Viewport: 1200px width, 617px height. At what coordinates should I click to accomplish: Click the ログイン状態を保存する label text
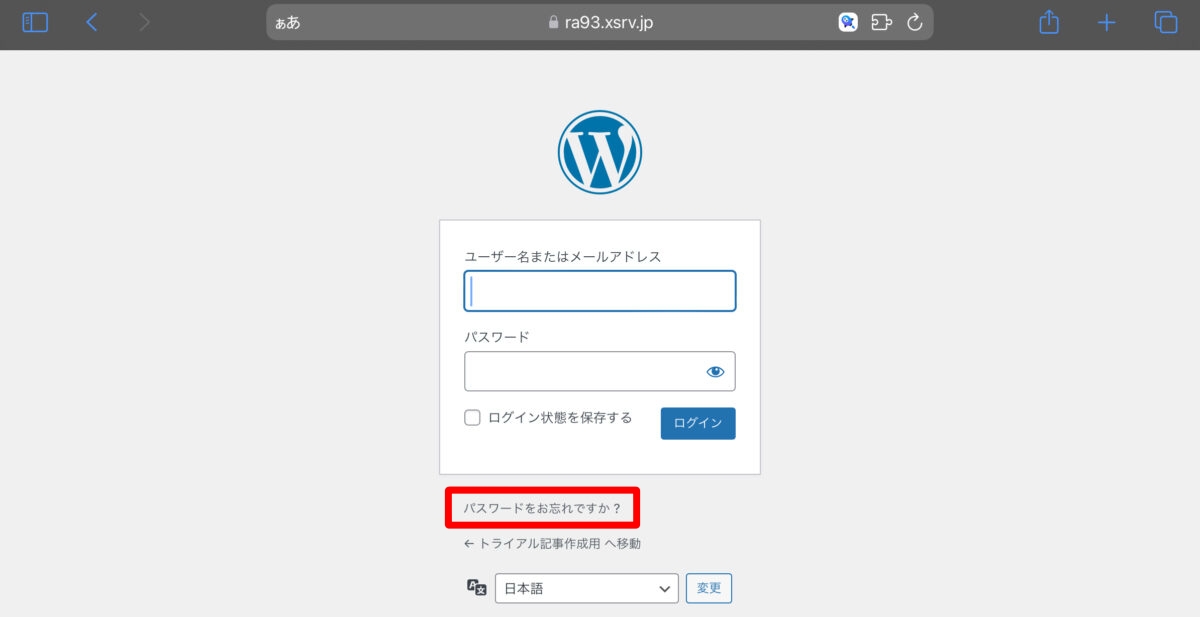(x=560, y=418)
